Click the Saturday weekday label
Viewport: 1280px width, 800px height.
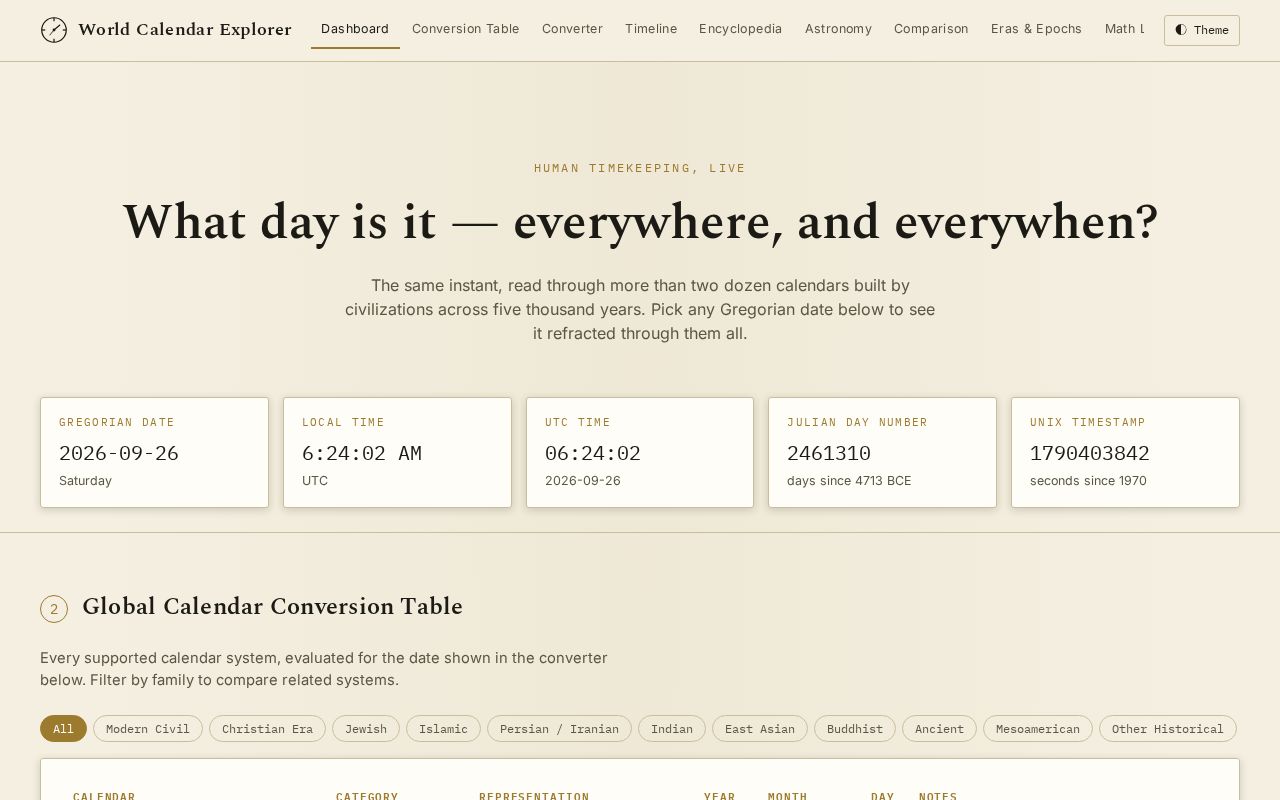click(85, 481)
